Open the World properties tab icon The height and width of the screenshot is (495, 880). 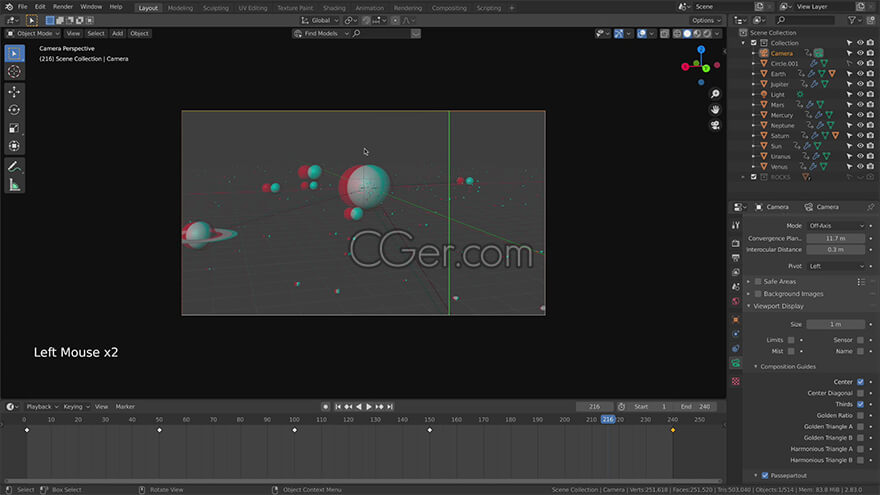pos(736,301)
